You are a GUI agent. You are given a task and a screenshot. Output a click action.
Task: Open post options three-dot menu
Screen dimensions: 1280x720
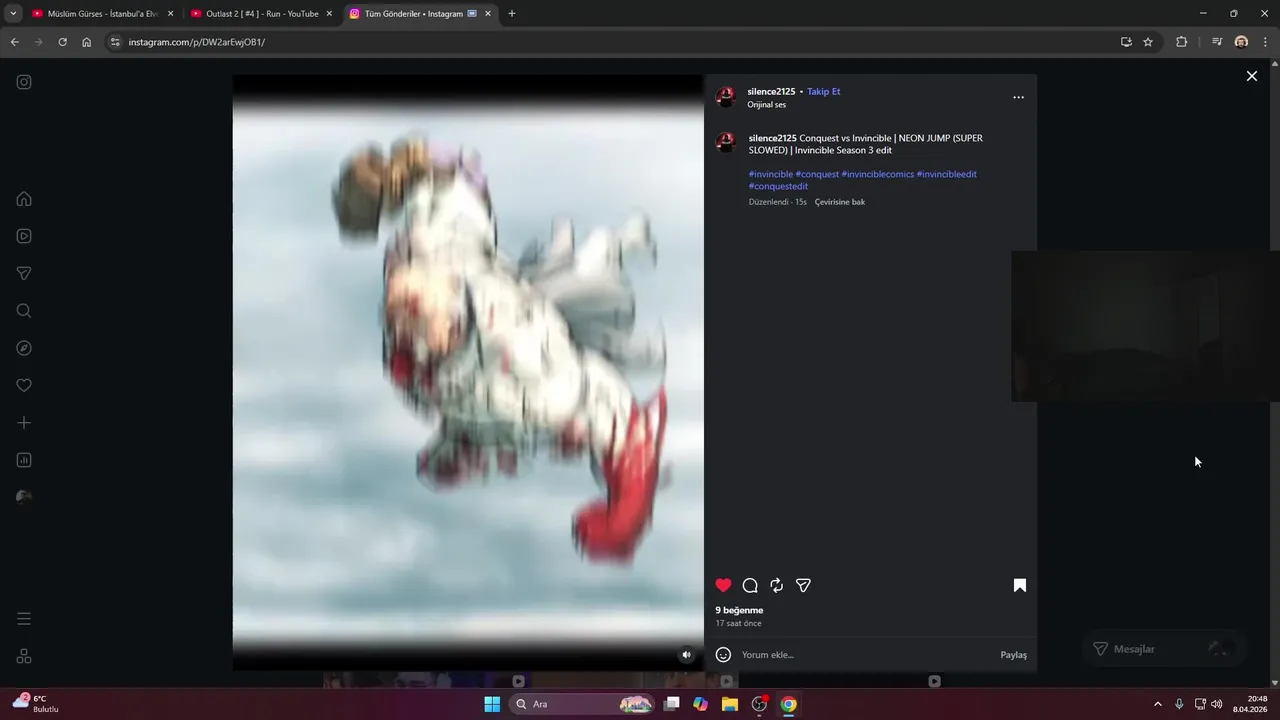coord(1018,97)
